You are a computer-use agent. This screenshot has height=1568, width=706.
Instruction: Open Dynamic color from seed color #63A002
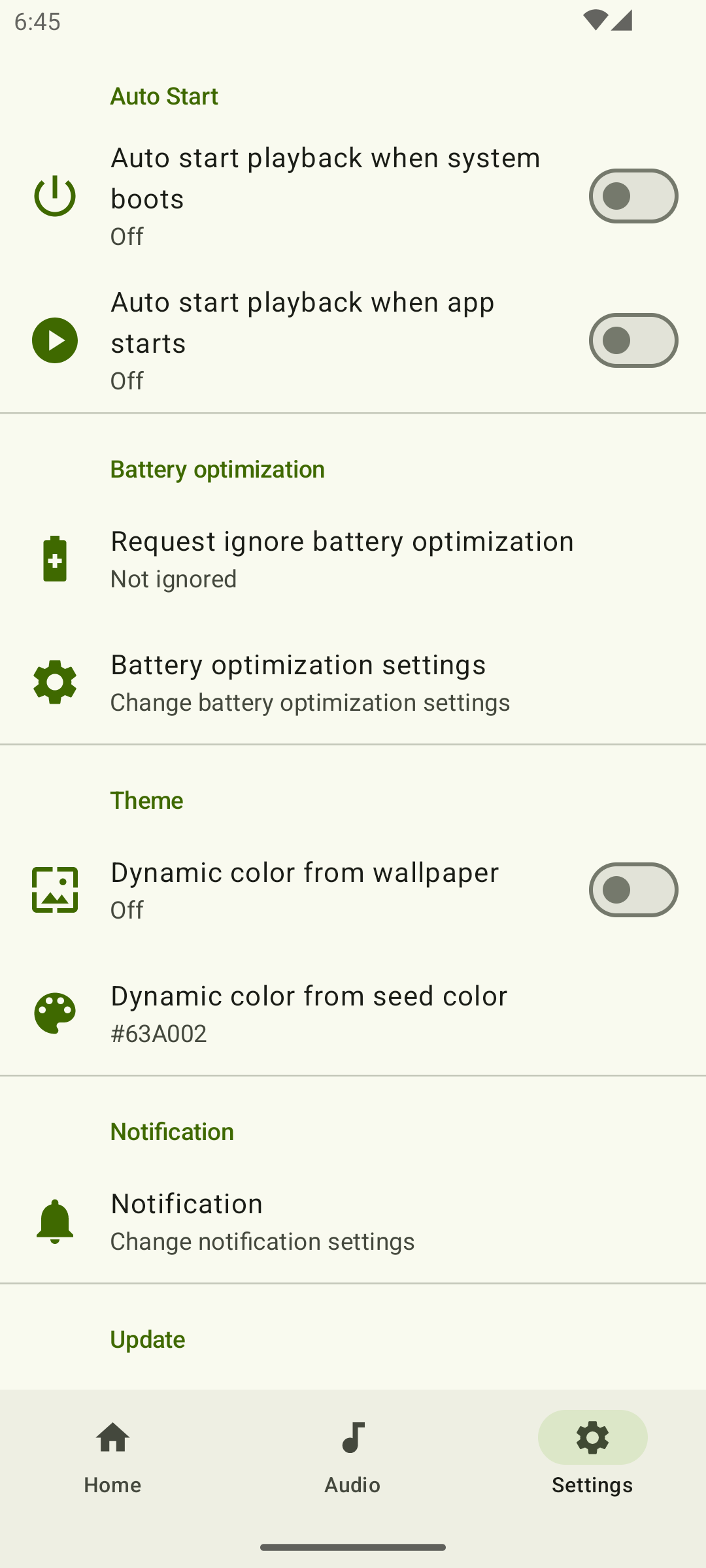309,1013
